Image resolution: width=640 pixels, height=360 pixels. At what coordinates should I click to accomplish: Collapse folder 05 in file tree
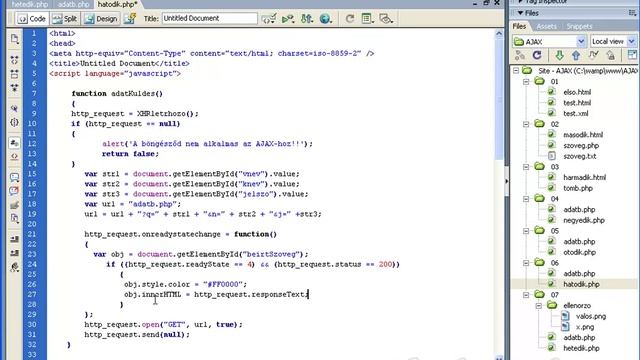click(x=526, y=231)
